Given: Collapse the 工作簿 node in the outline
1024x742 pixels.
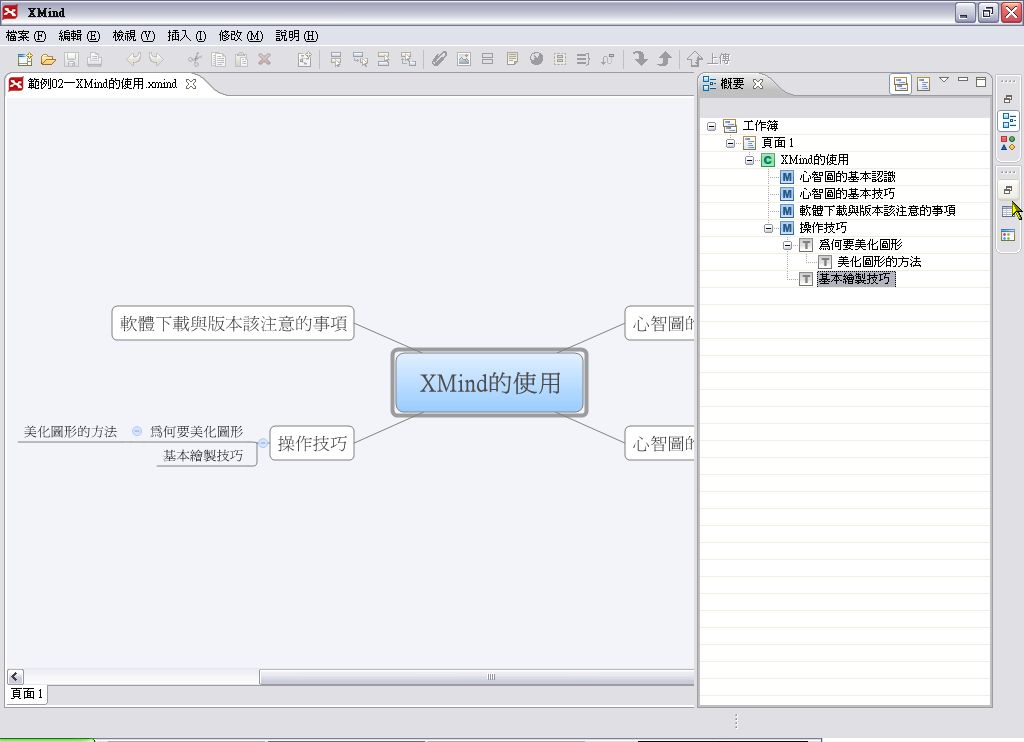Looking at the screenshot, I should point(712,126).
